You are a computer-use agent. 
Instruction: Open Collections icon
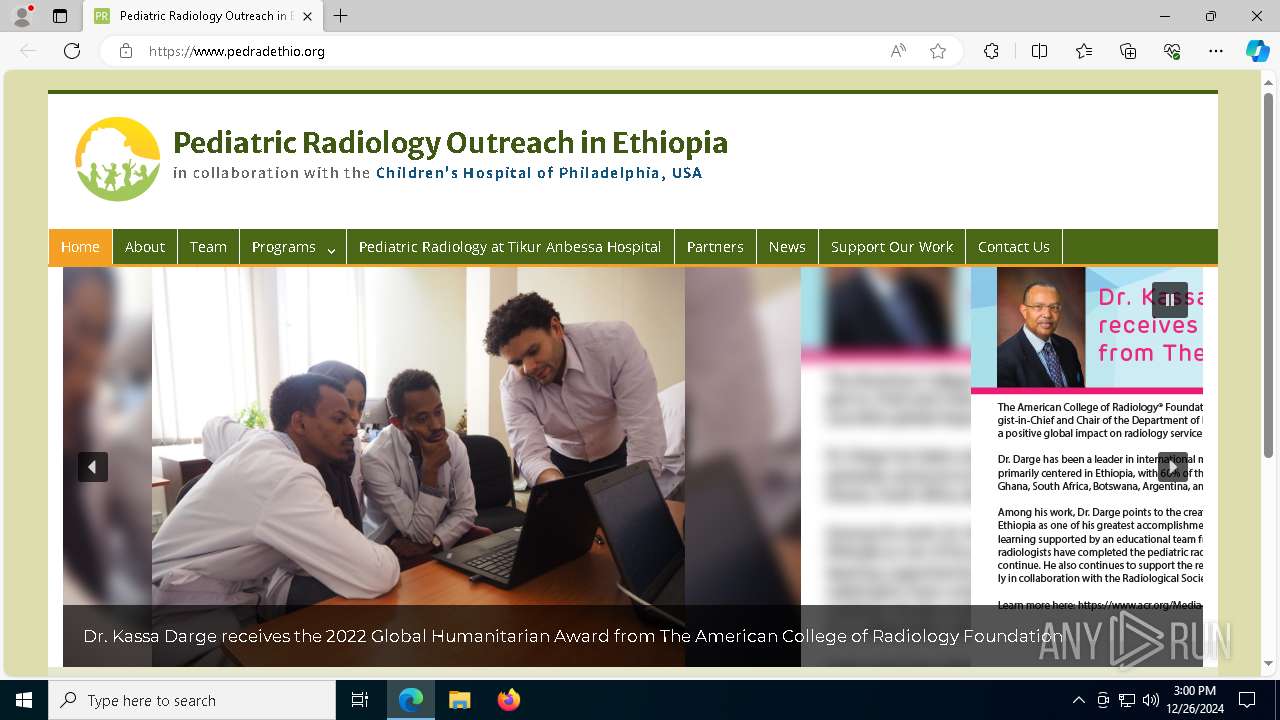1128,51
